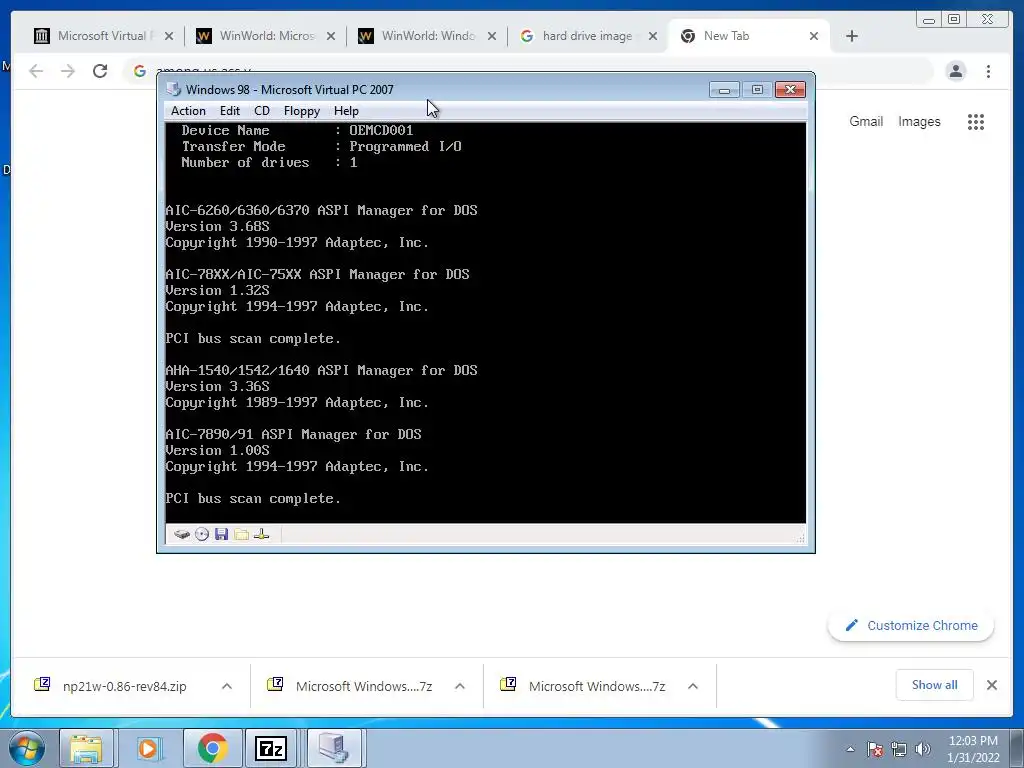Click the Chrome icon in the taskbar
The image size is (1024, 768).
pos(212,748)
